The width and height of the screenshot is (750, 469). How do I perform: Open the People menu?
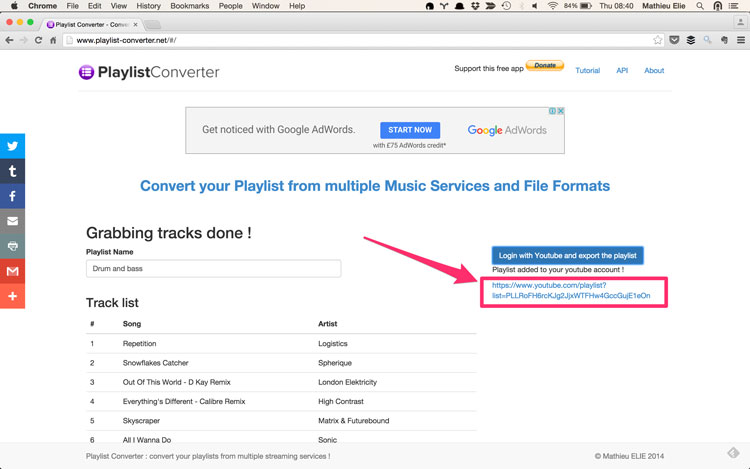(231, 6)
